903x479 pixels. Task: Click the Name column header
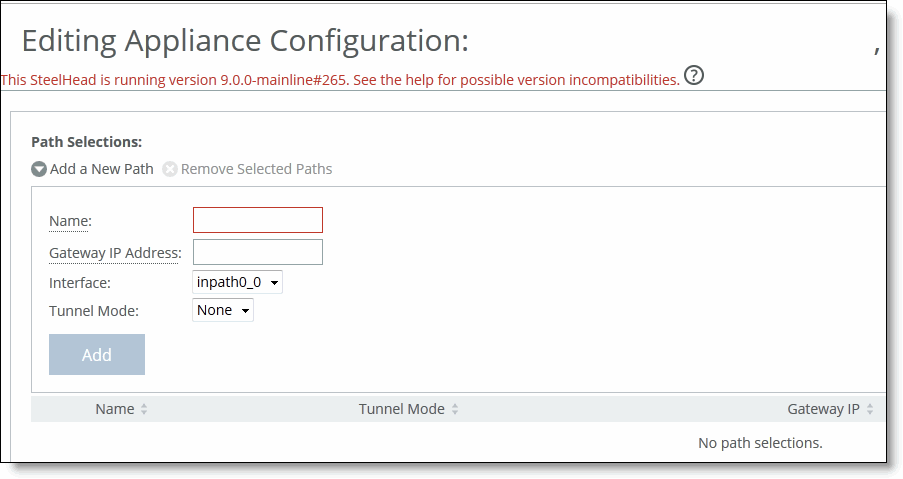click(x=115, y=409)
